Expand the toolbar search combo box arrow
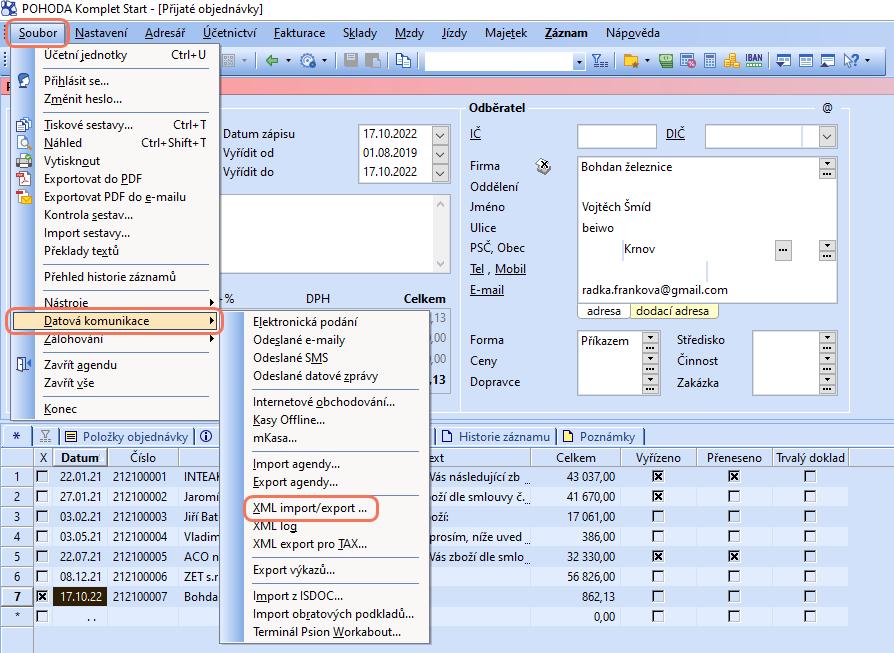The image size is (894, 653). (579, 61)
